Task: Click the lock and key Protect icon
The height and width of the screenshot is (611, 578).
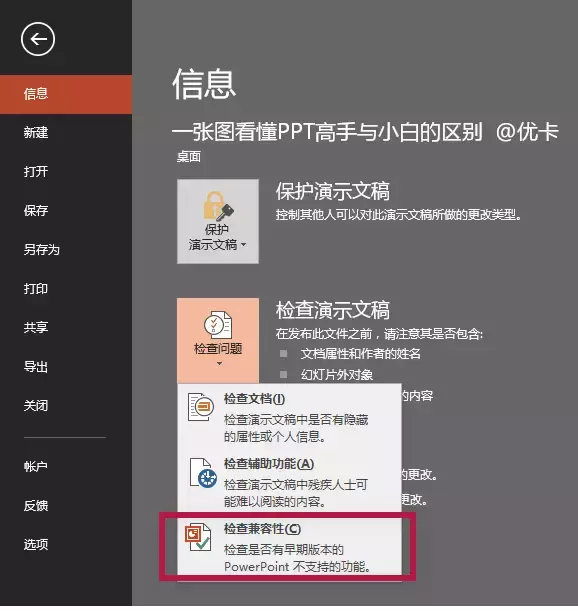Action: point(218,206)
